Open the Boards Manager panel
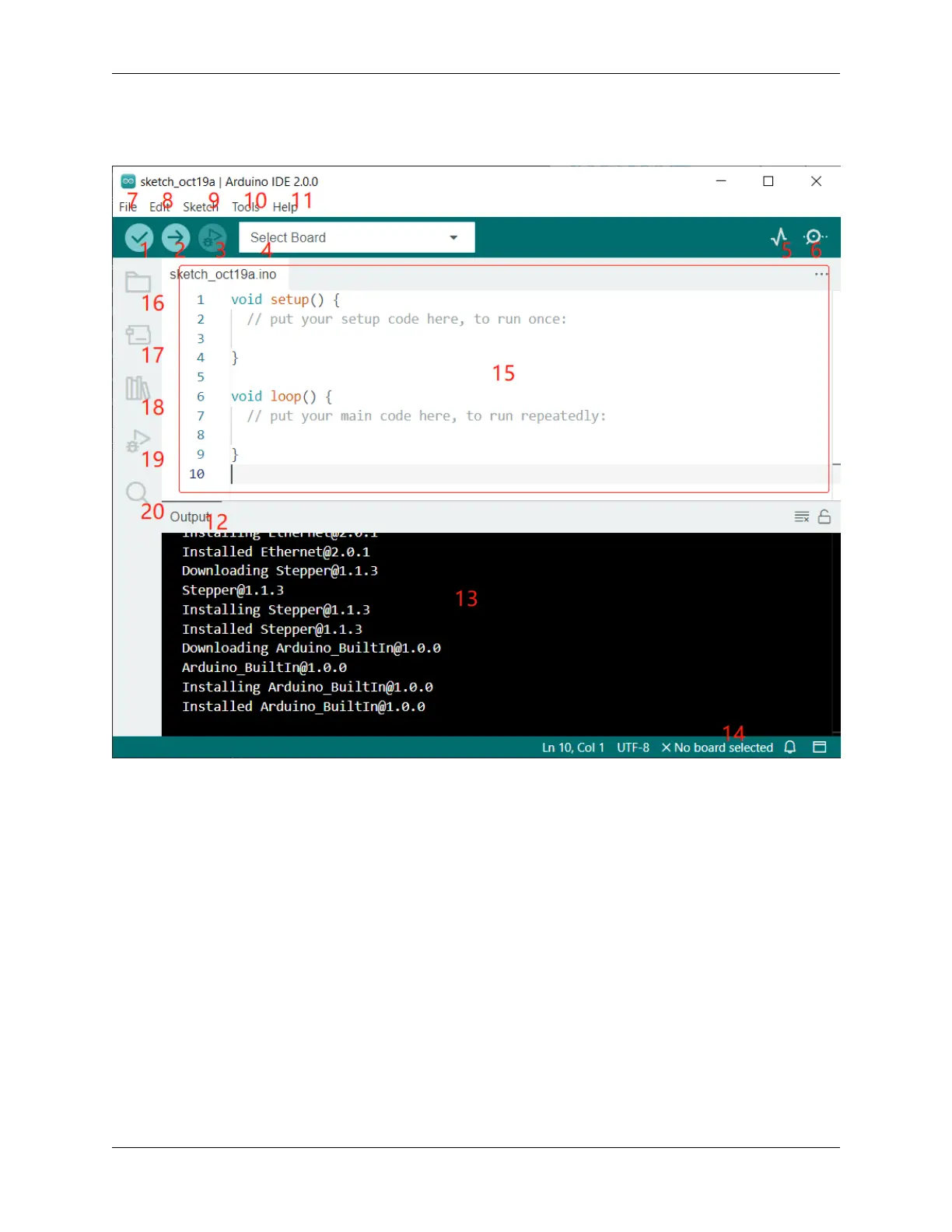This screenshot has width=952, height=1232. tap(138, 334)
